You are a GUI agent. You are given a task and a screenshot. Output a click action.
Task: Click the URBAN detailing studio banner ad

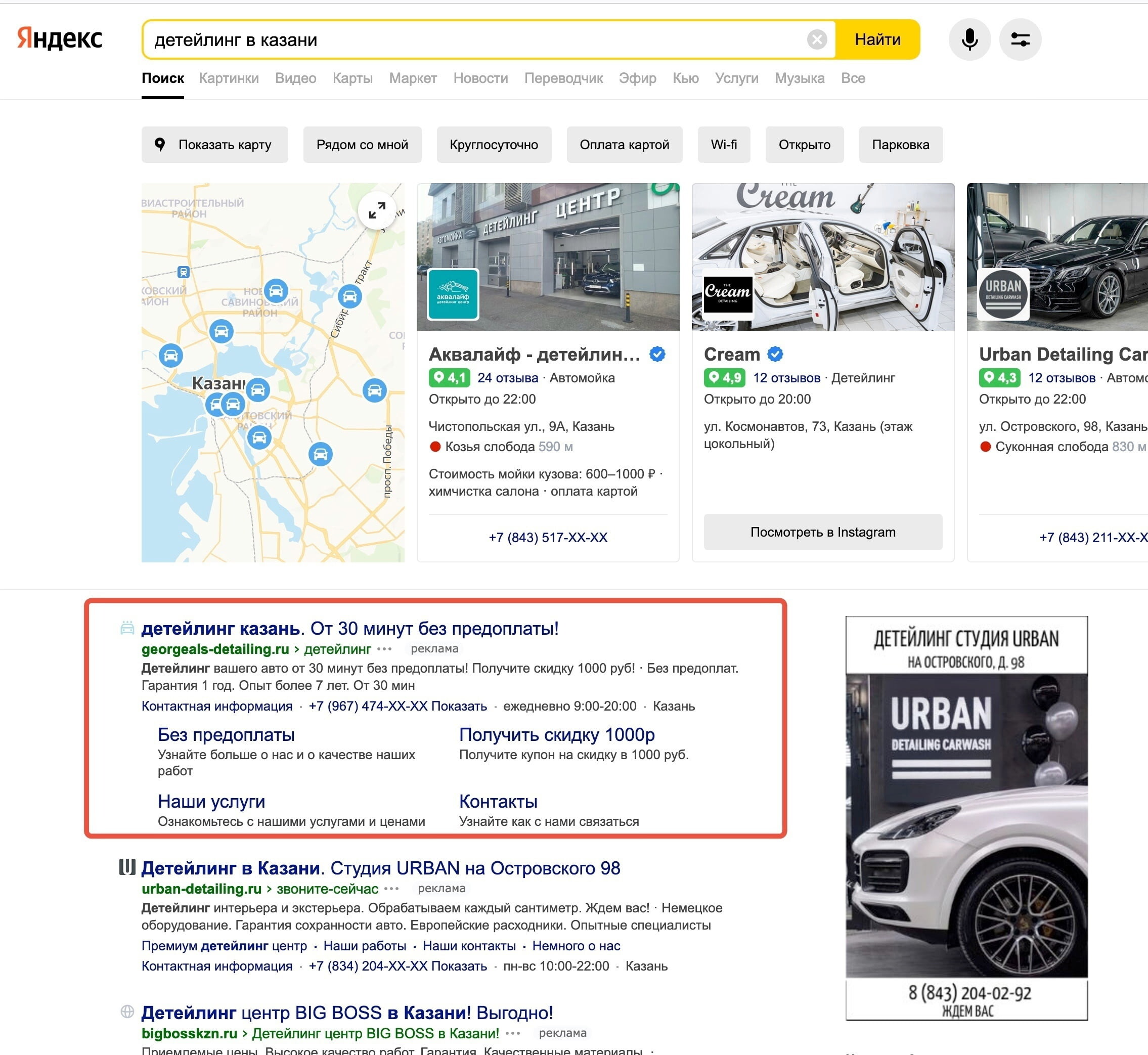click(966, 817)
